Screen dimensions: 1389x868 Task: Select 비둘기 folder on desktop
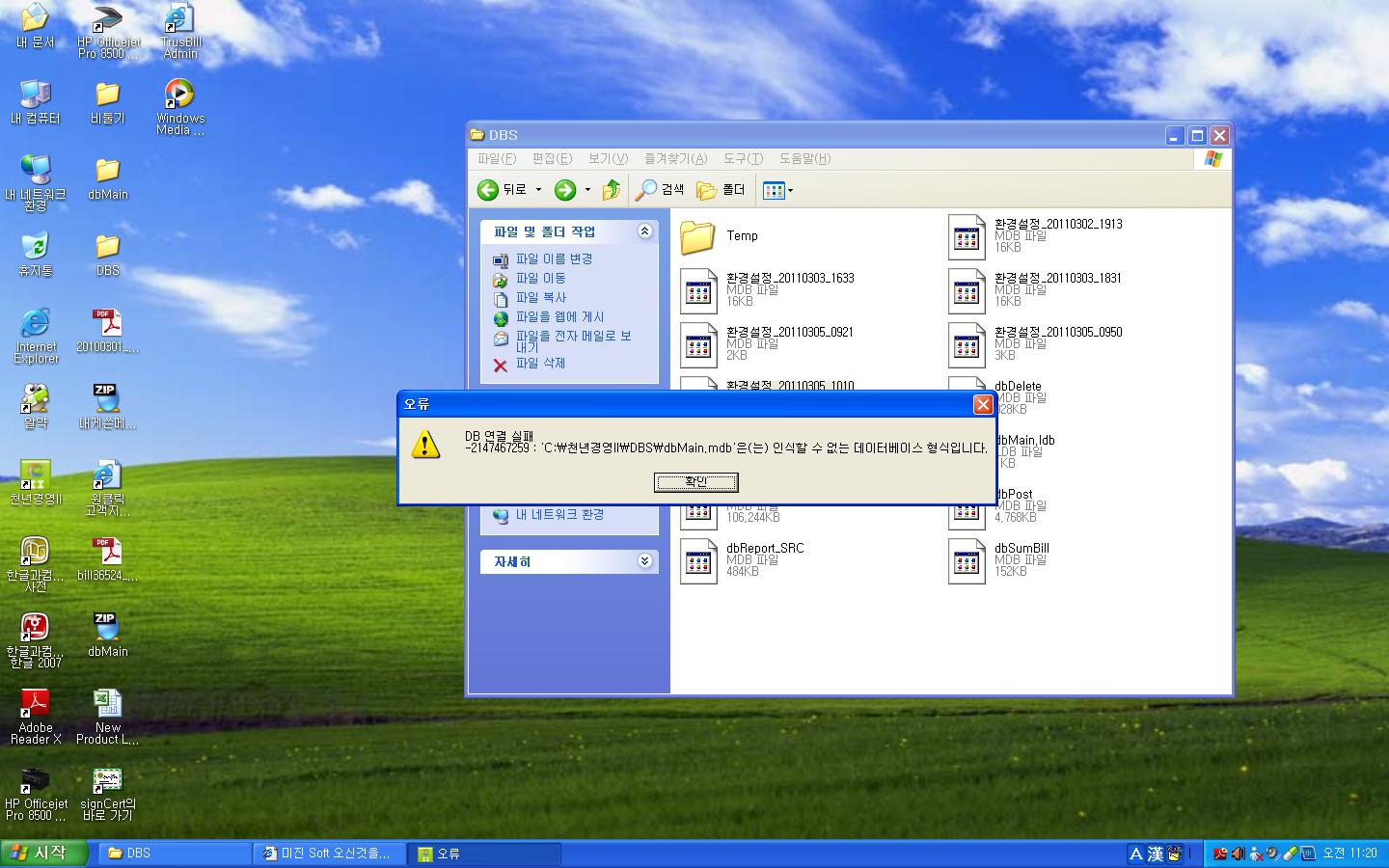(108, 102)
